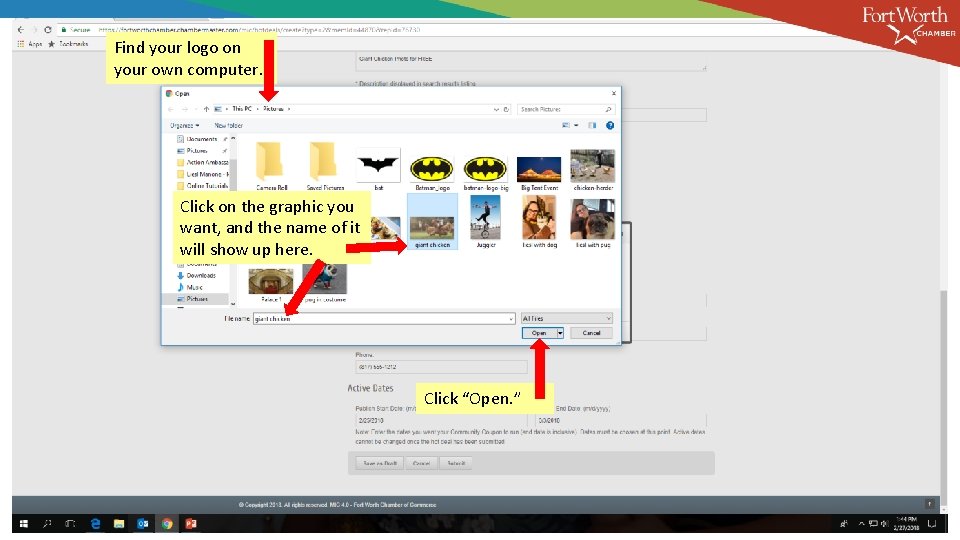Click the Cancel button in dialog
The width and height of the screenshot is (960, 540).
pyautogui.click(x=591, y=333)
